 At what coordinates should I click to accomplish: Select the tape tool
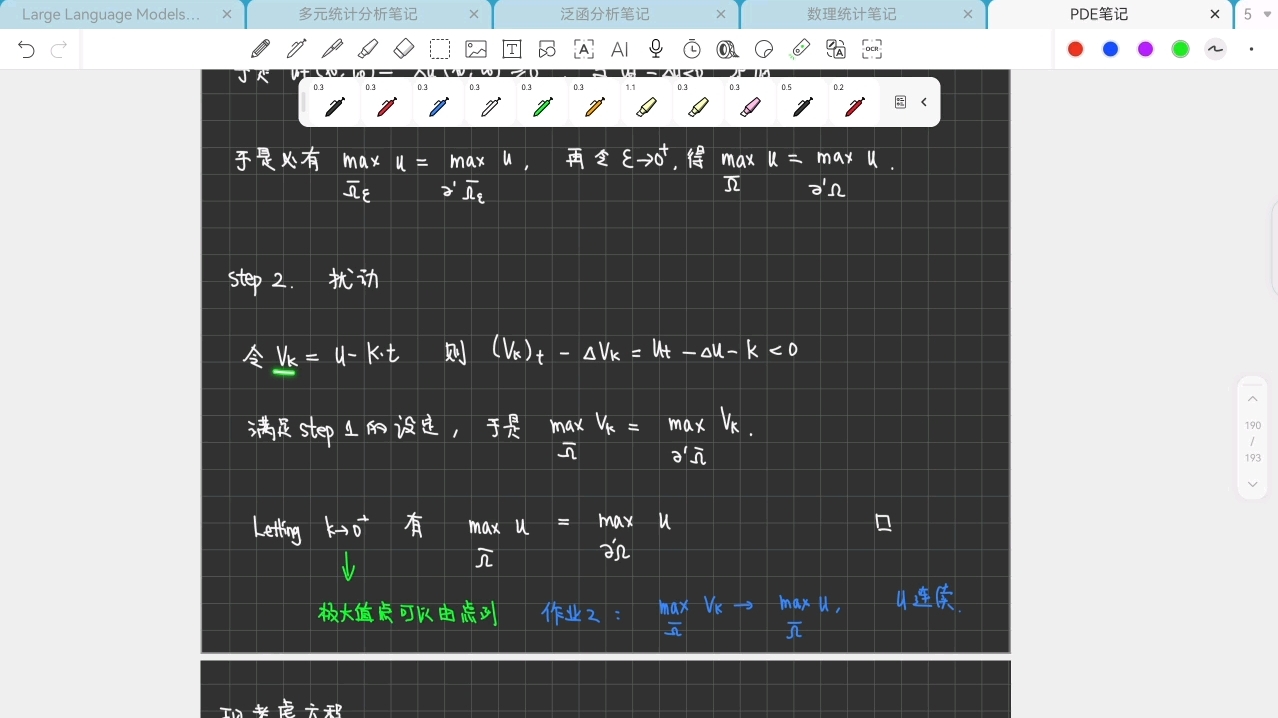pyautogui.click(x=728, y=49)
